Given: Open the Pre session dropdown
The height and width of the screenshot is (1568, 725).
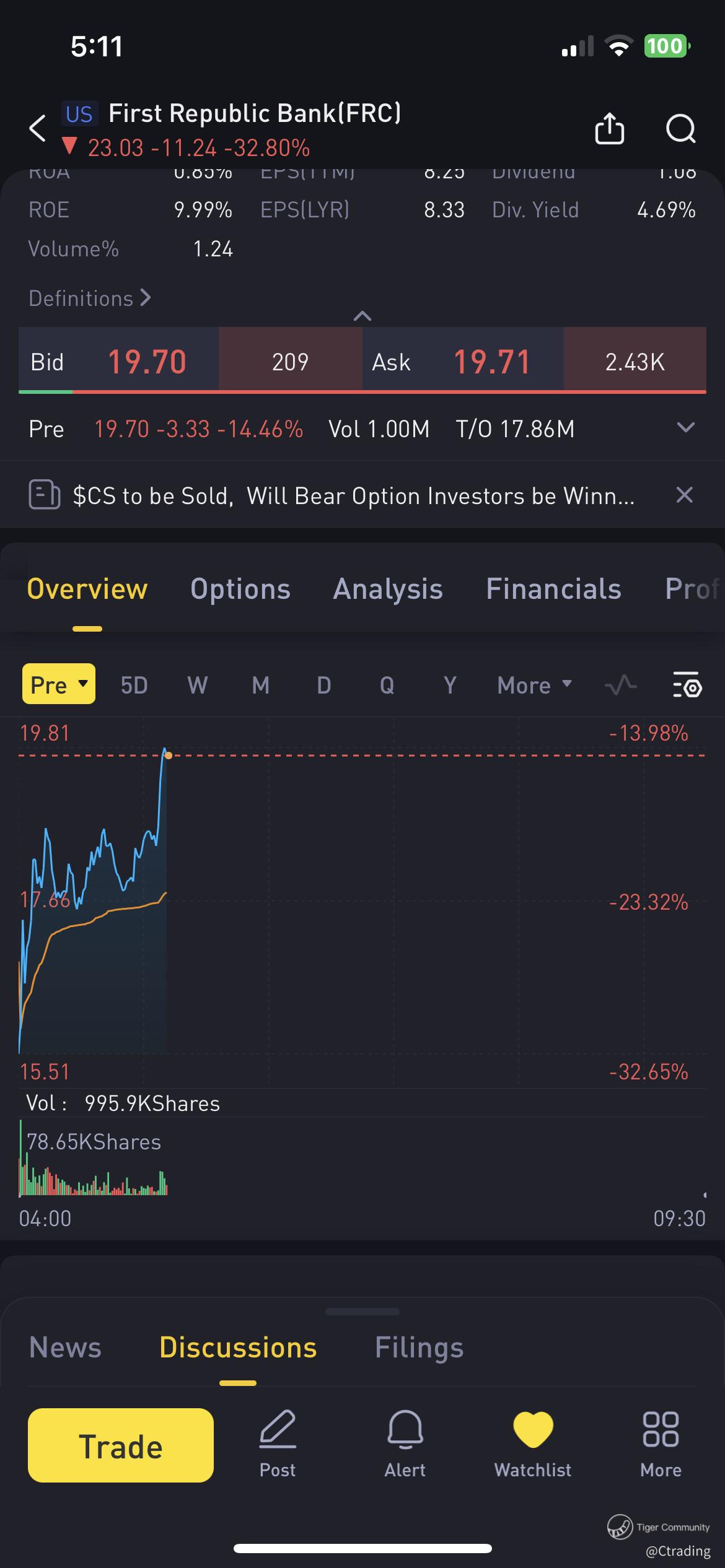Looking at the screenshot, I should (59, 684).
